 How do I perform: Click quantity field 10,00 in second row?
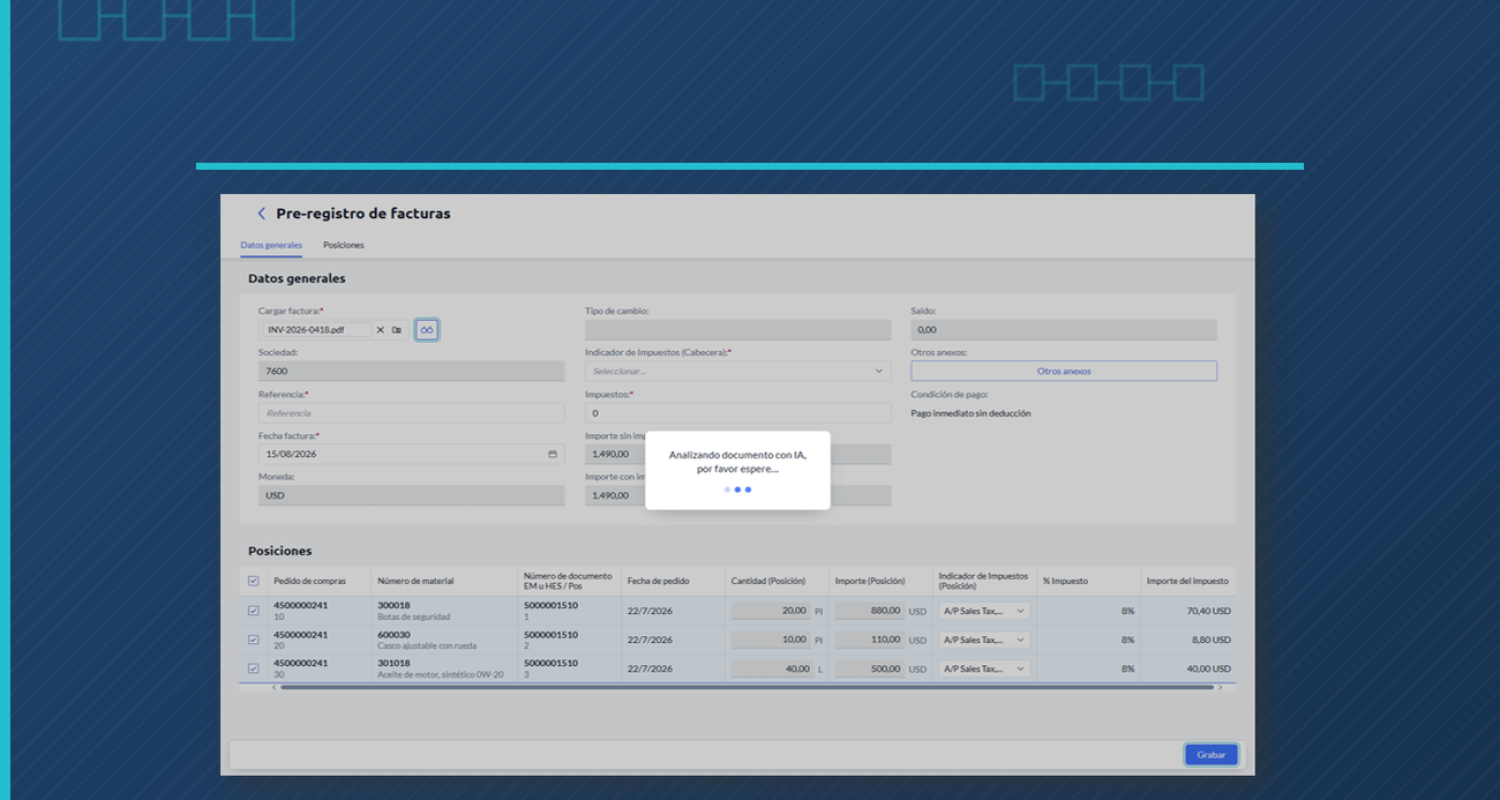(x=770, y=640)
